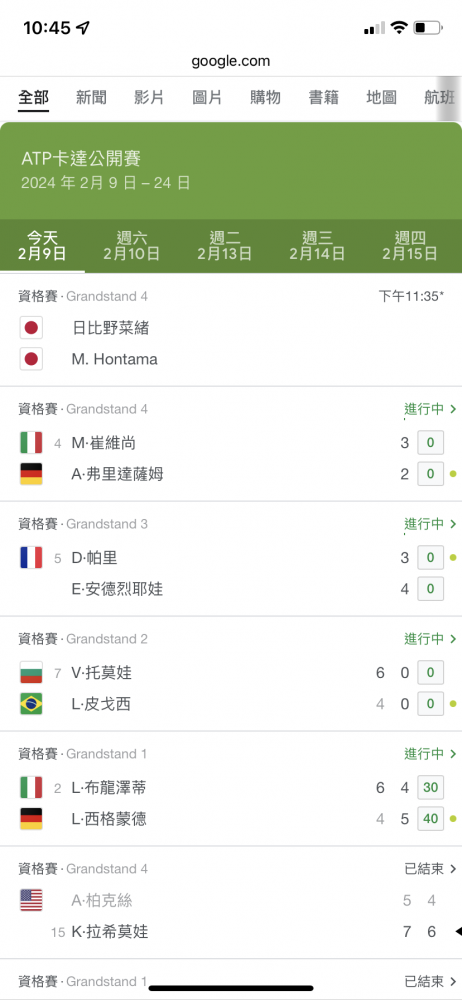Tap the France flag next to D·帕里

(31, 558)
